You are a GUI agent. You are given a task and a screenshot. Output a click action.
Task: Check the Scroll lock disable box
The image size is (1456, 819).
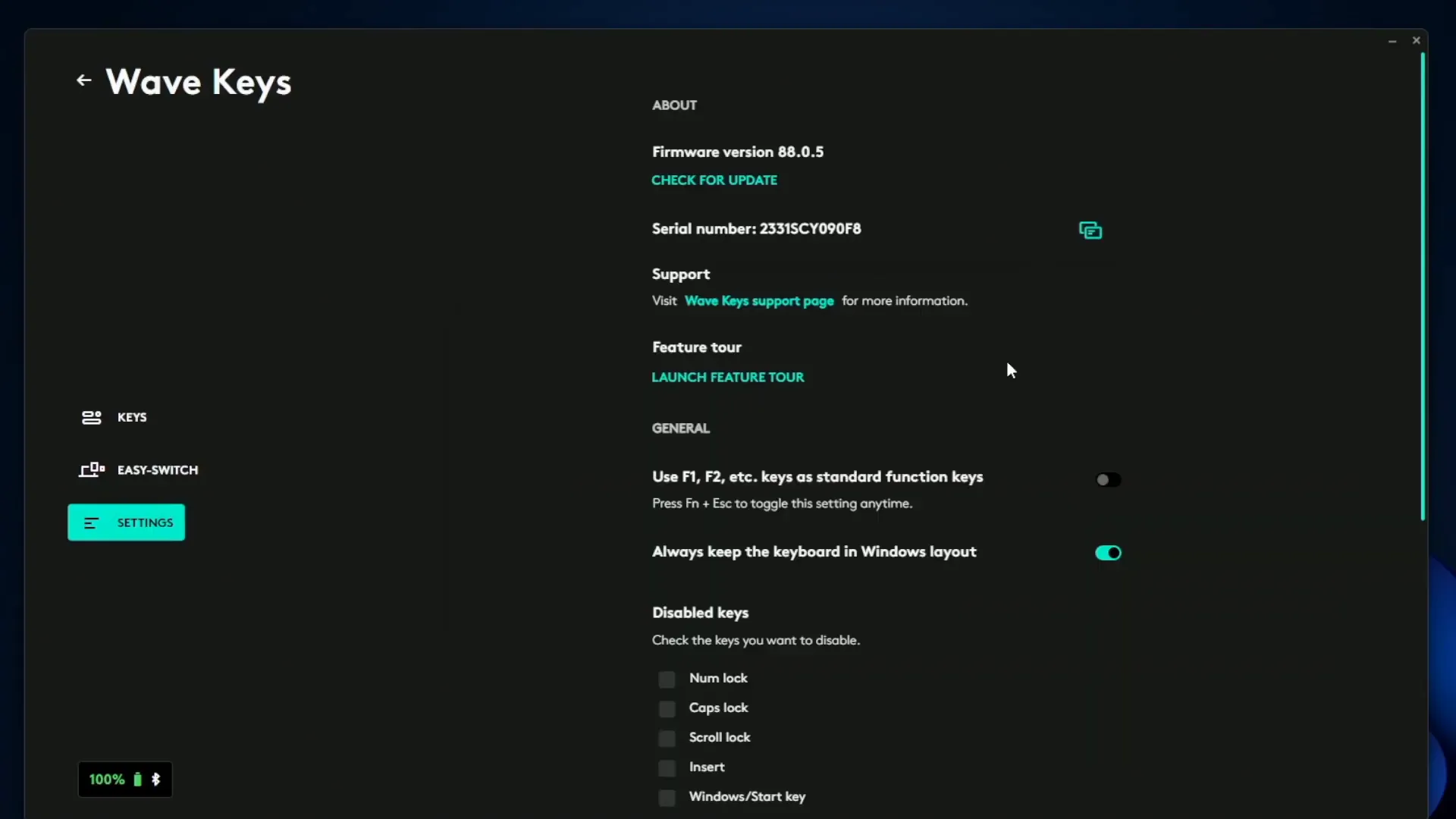point(667,739)
